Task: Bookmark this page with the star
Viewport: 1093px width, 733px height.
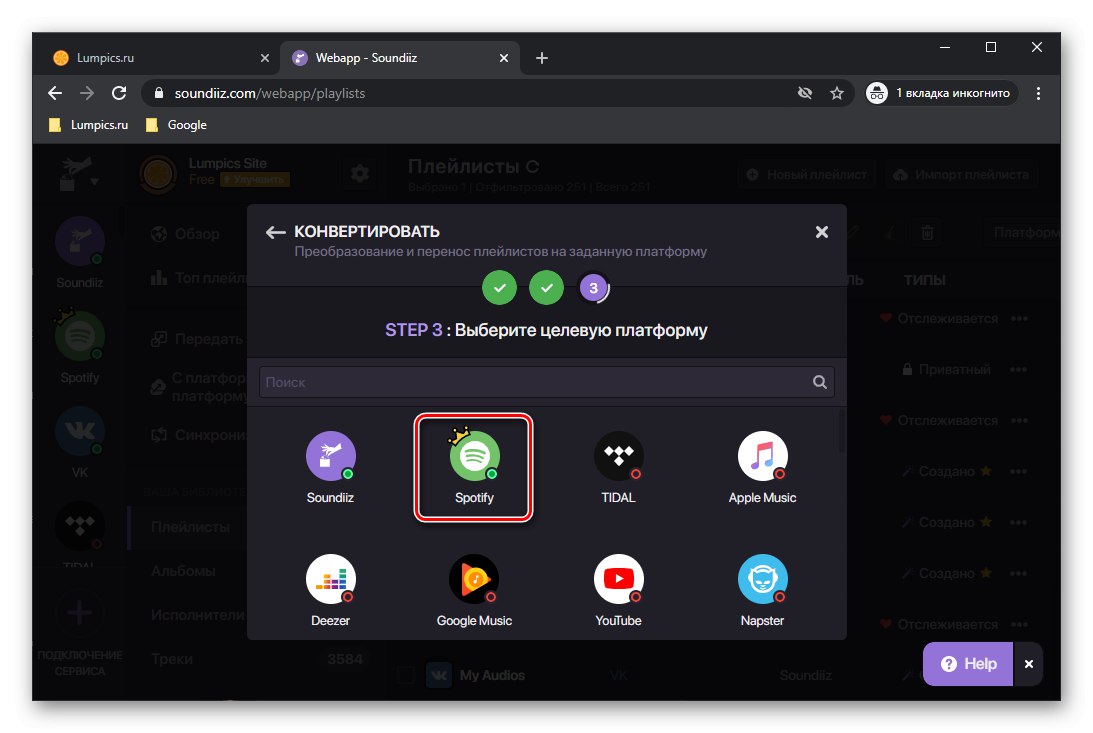Action: coord(837,93)
